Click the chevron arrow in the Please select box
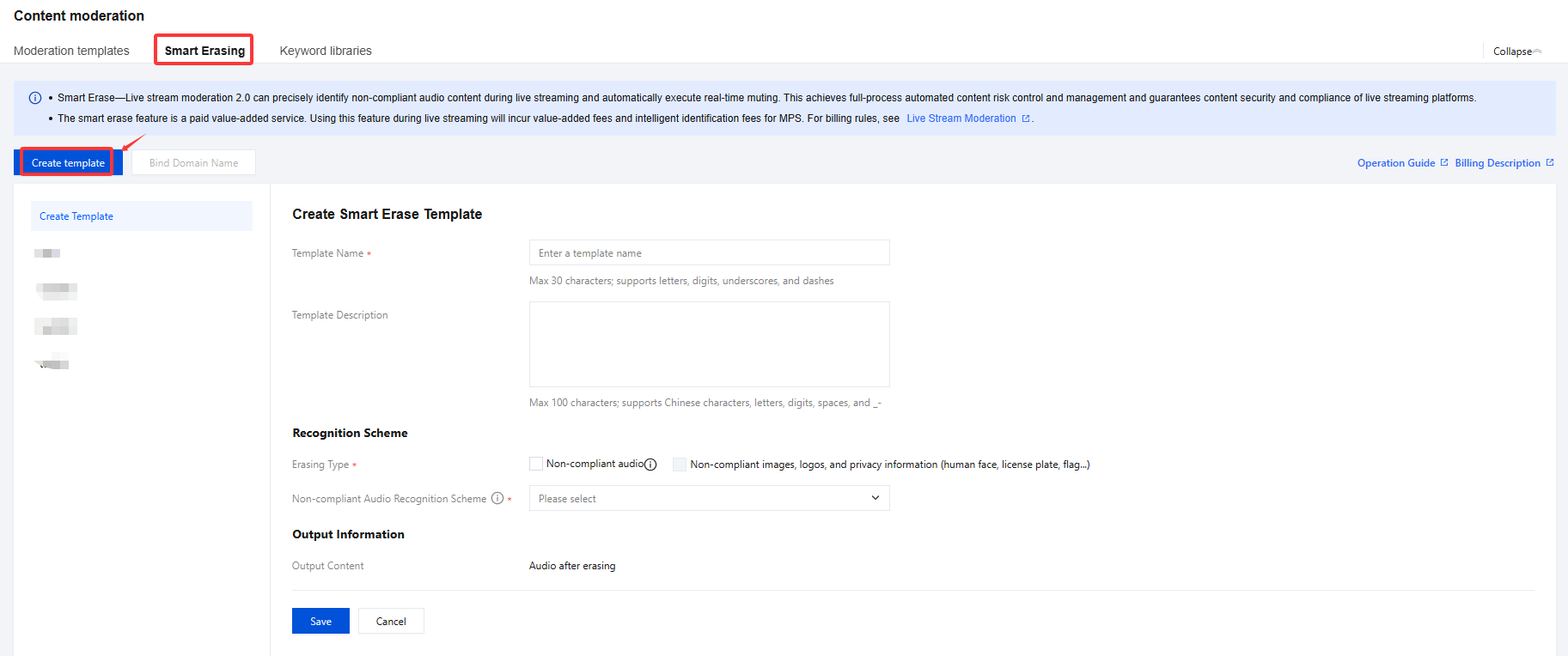 [x=875, y=498]
